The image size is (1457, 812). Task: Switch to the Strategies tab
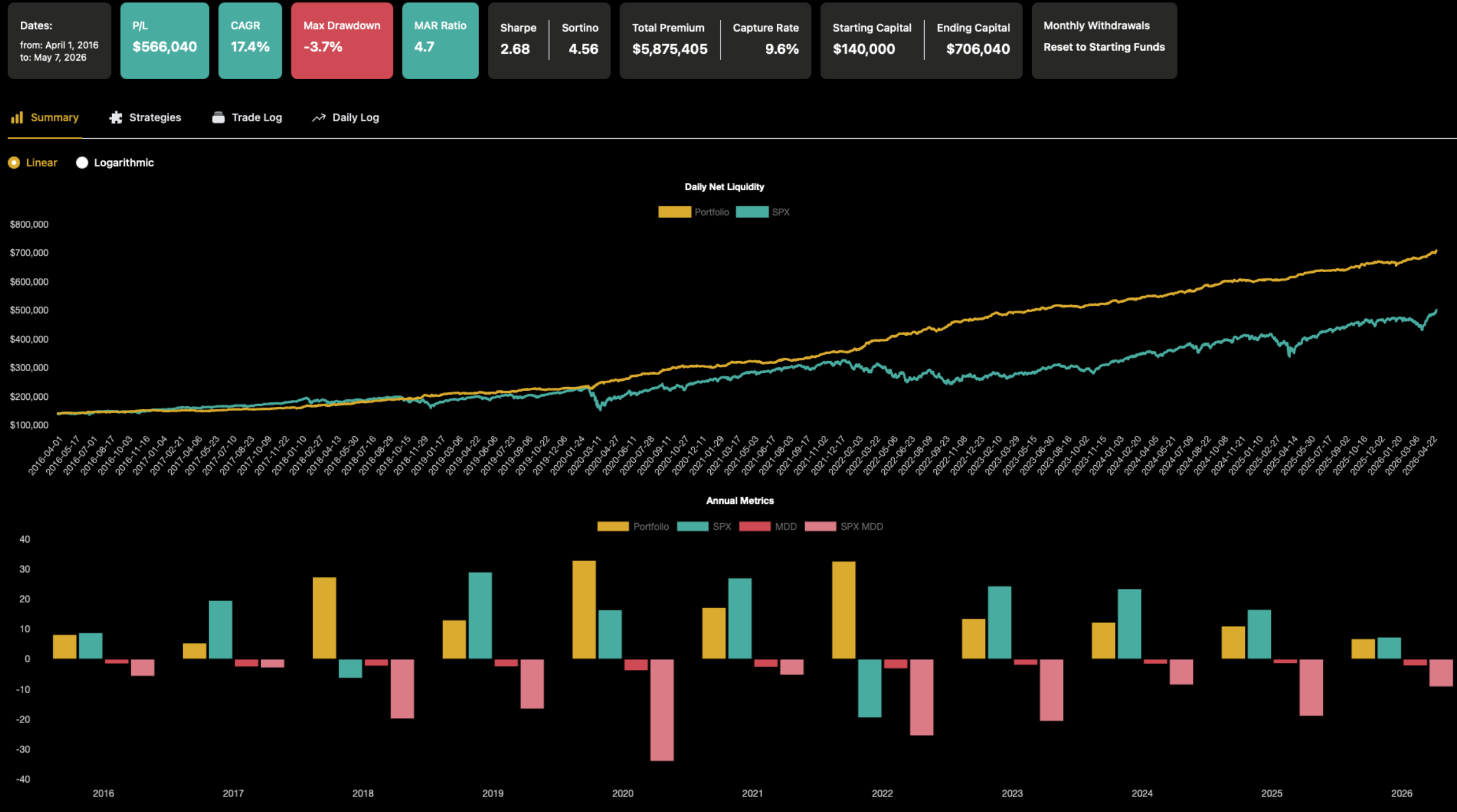point(145,117)
